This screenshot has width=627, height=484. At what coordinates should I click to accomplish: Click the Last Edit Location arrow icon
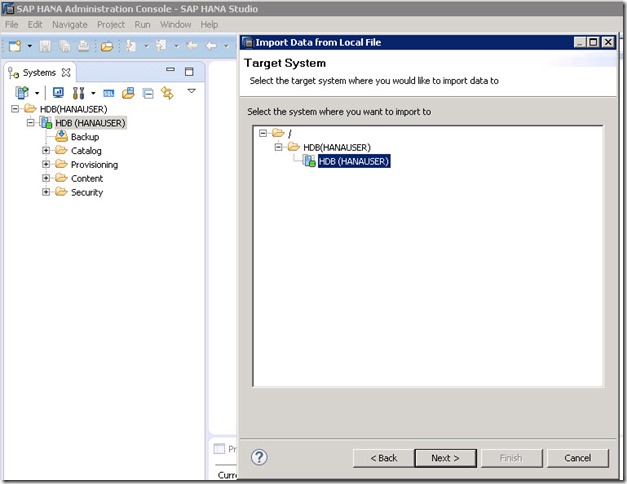click(192, 46)
